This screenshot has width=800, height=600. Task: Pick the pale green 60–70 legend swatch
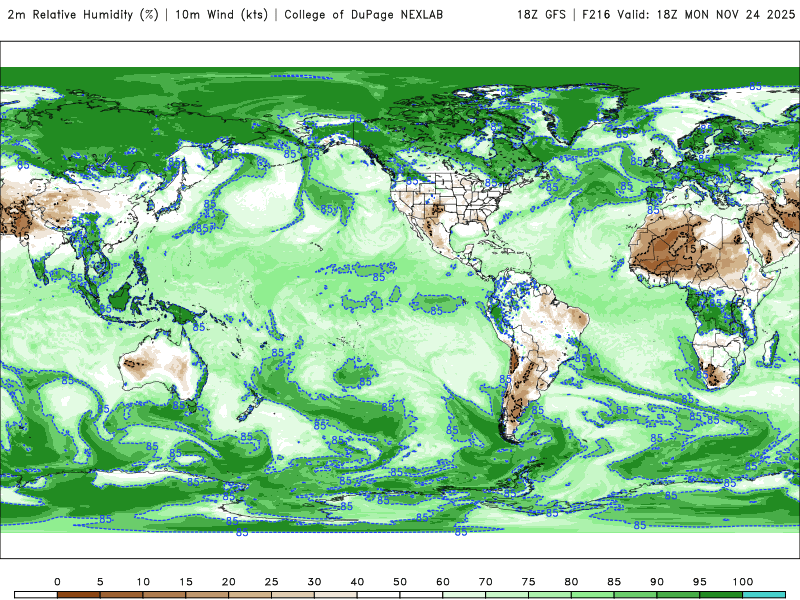click(464, 595)
